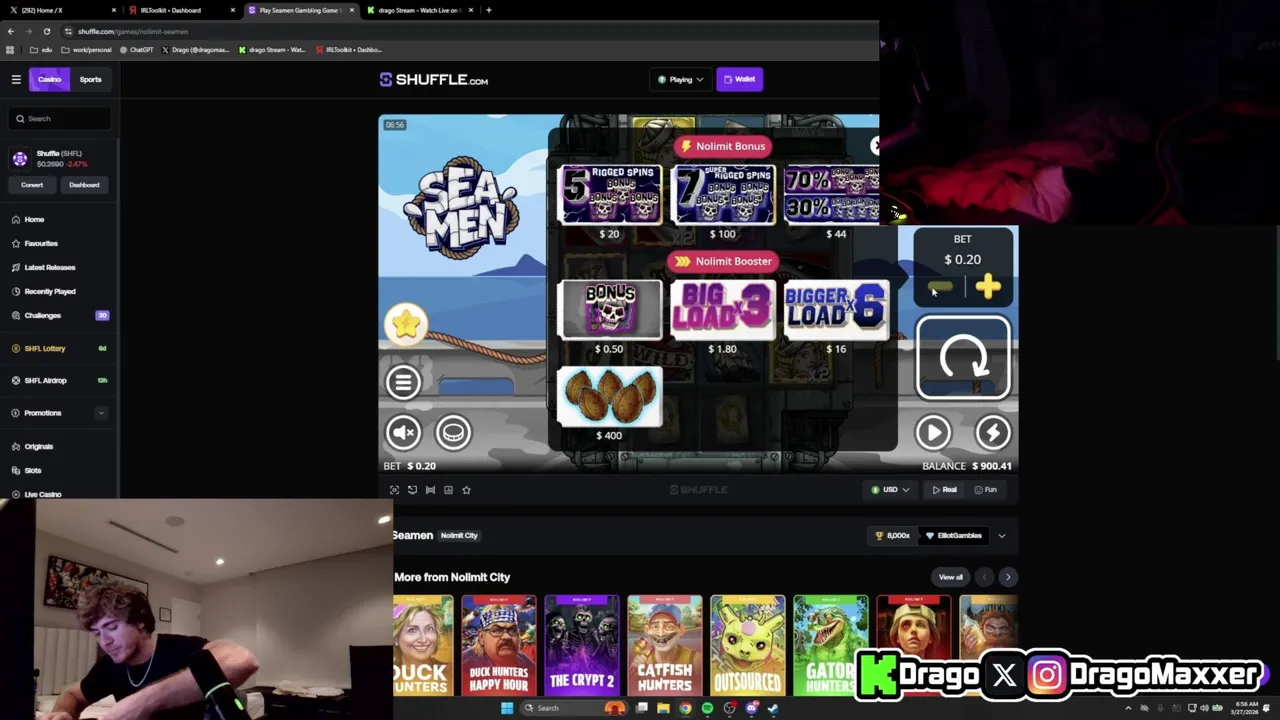Image resolution: width=1280 pixels, height=720 pixels.
Task: Spin the reels with circular arrow button
Action: (x=963, y=358)
